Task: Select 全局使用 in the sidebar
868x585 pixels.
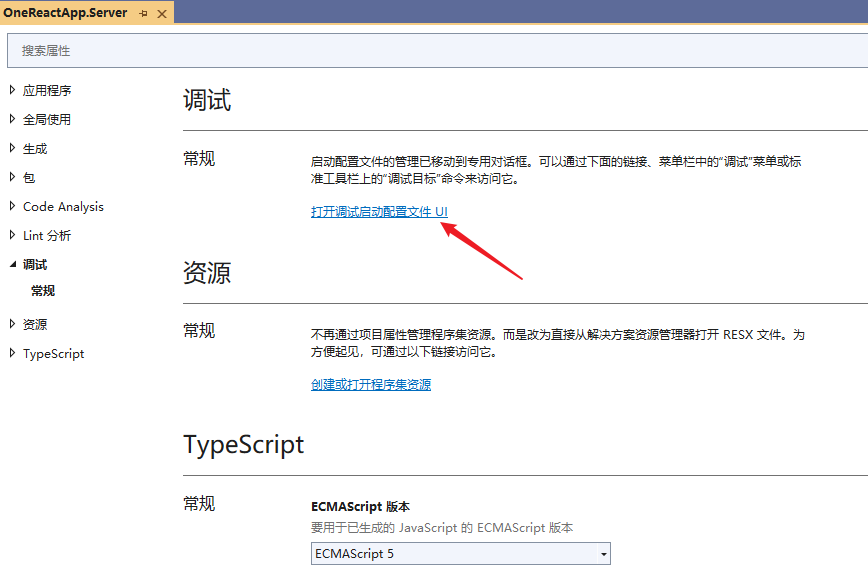Action: click(x=47, y=119)
